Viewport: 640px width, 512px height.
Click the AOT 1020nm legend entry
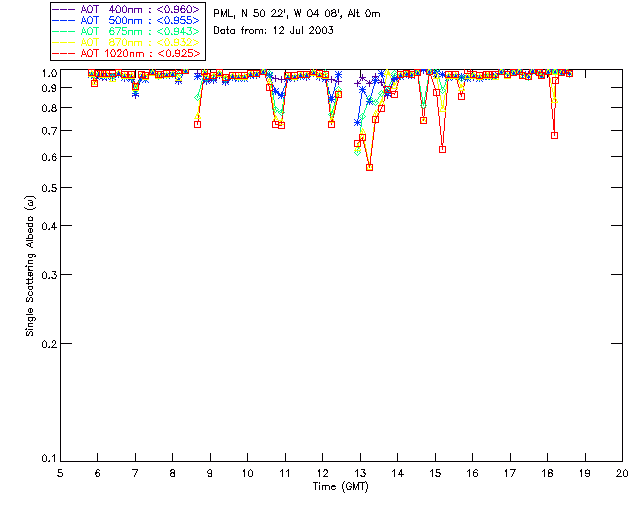click(127, 53)
